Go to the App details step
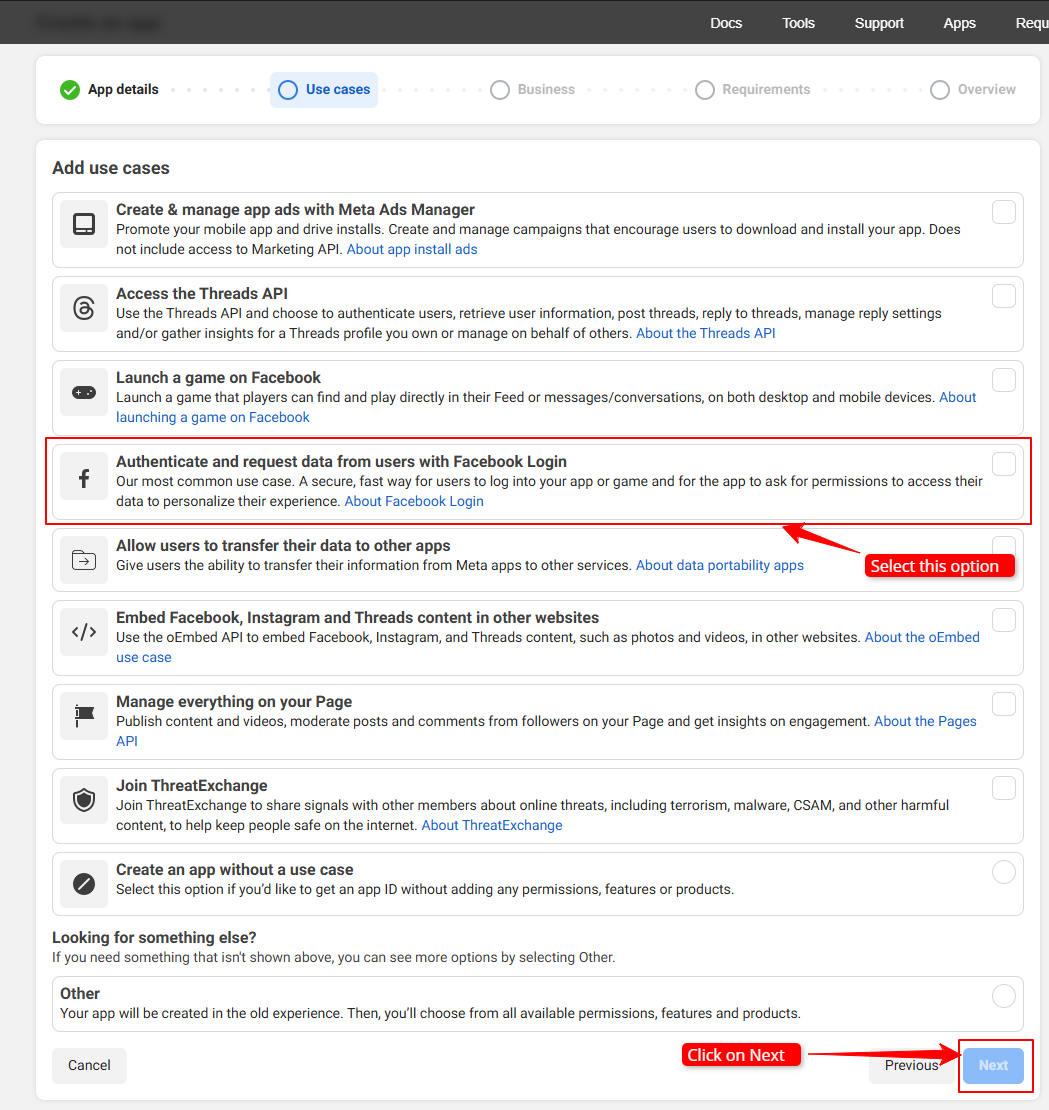Screen dimensions: 1049x1110 pos(110,90)
